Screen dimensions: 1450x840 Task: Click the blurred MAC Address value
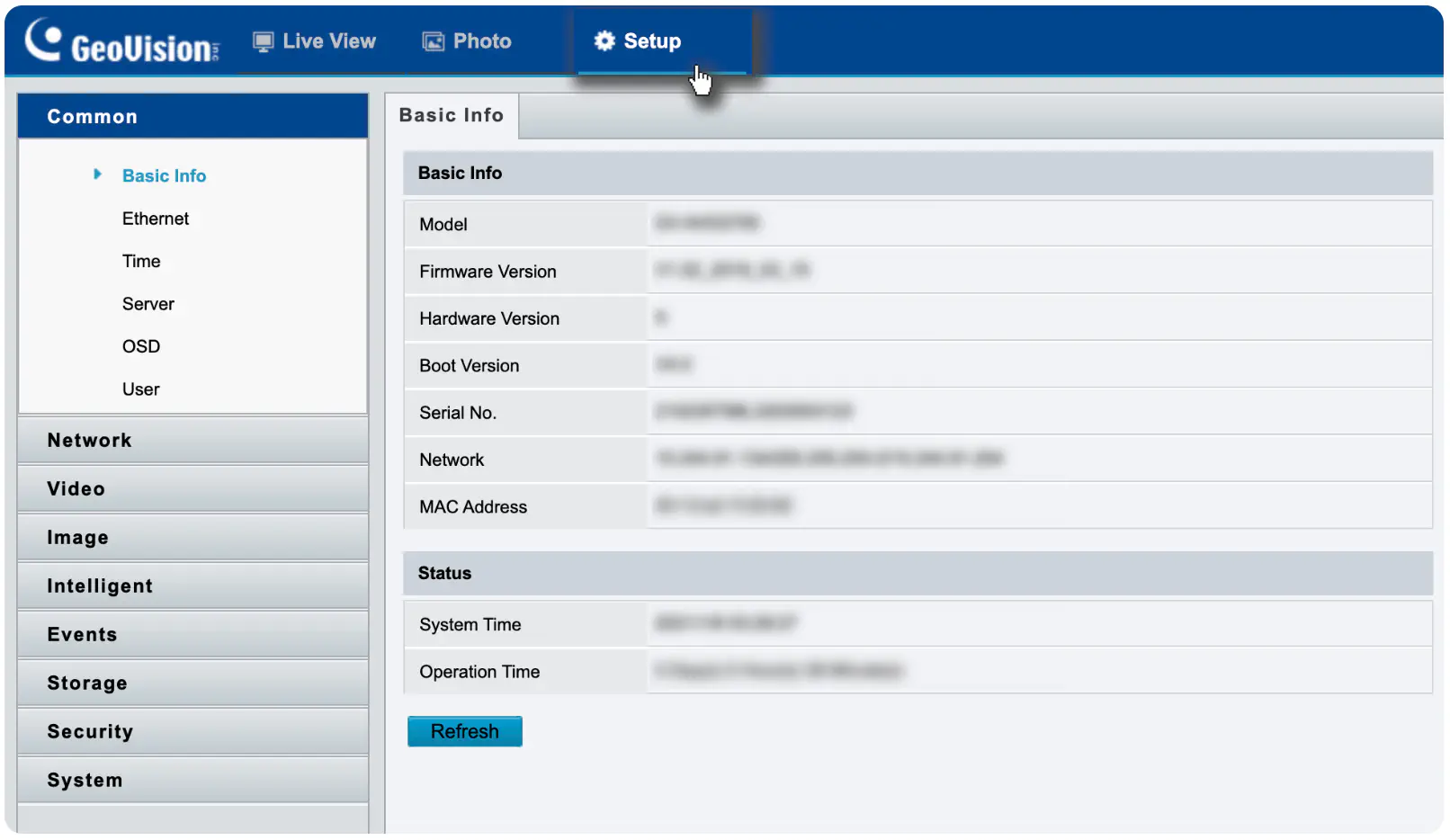(723, 505)
